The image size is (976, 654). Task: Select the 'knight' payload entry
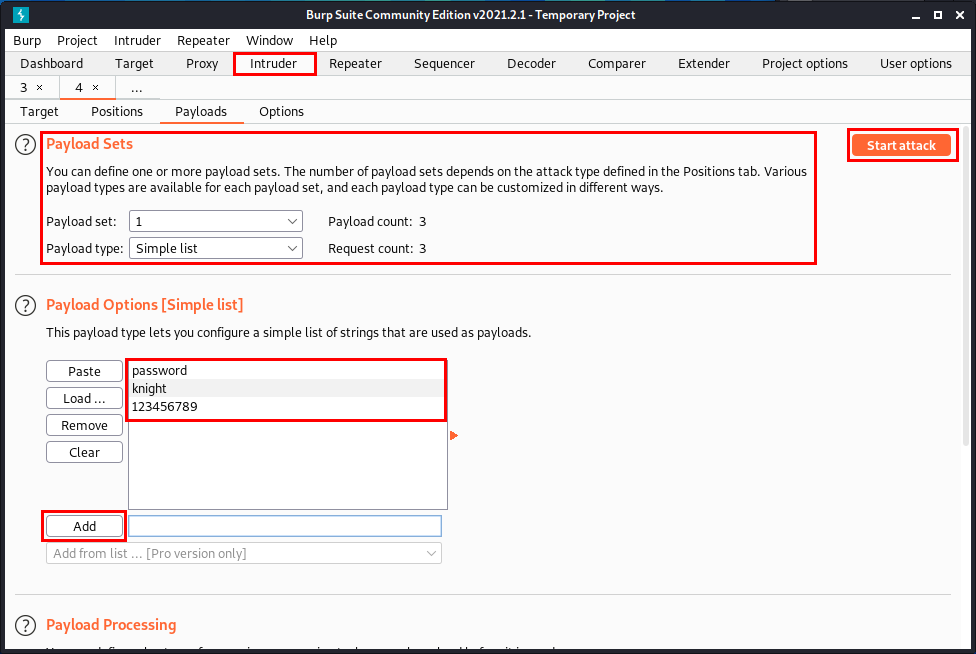(288, 388)
